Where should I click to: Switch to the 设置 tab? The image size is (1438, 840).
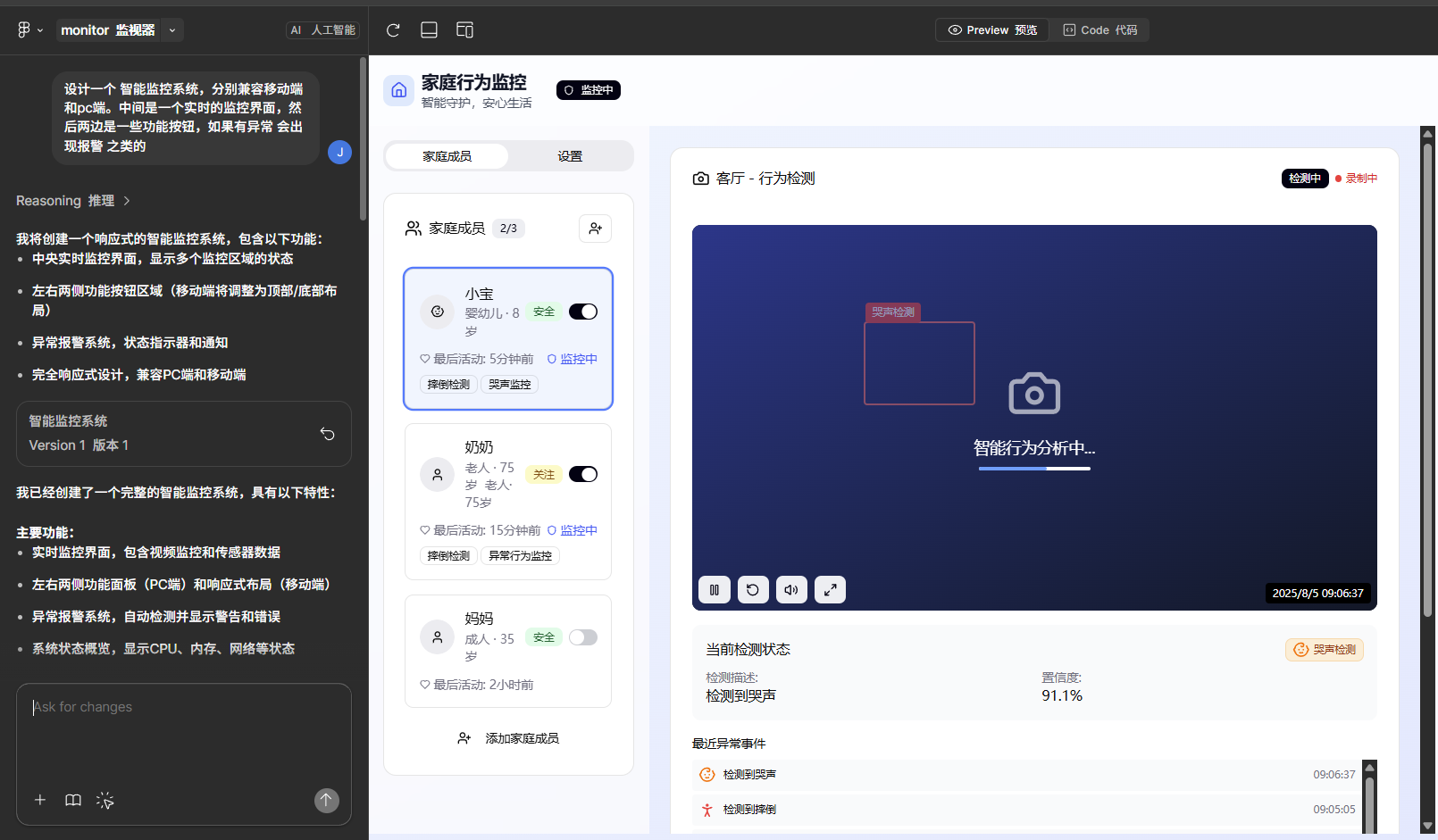(x=570, y=155)
